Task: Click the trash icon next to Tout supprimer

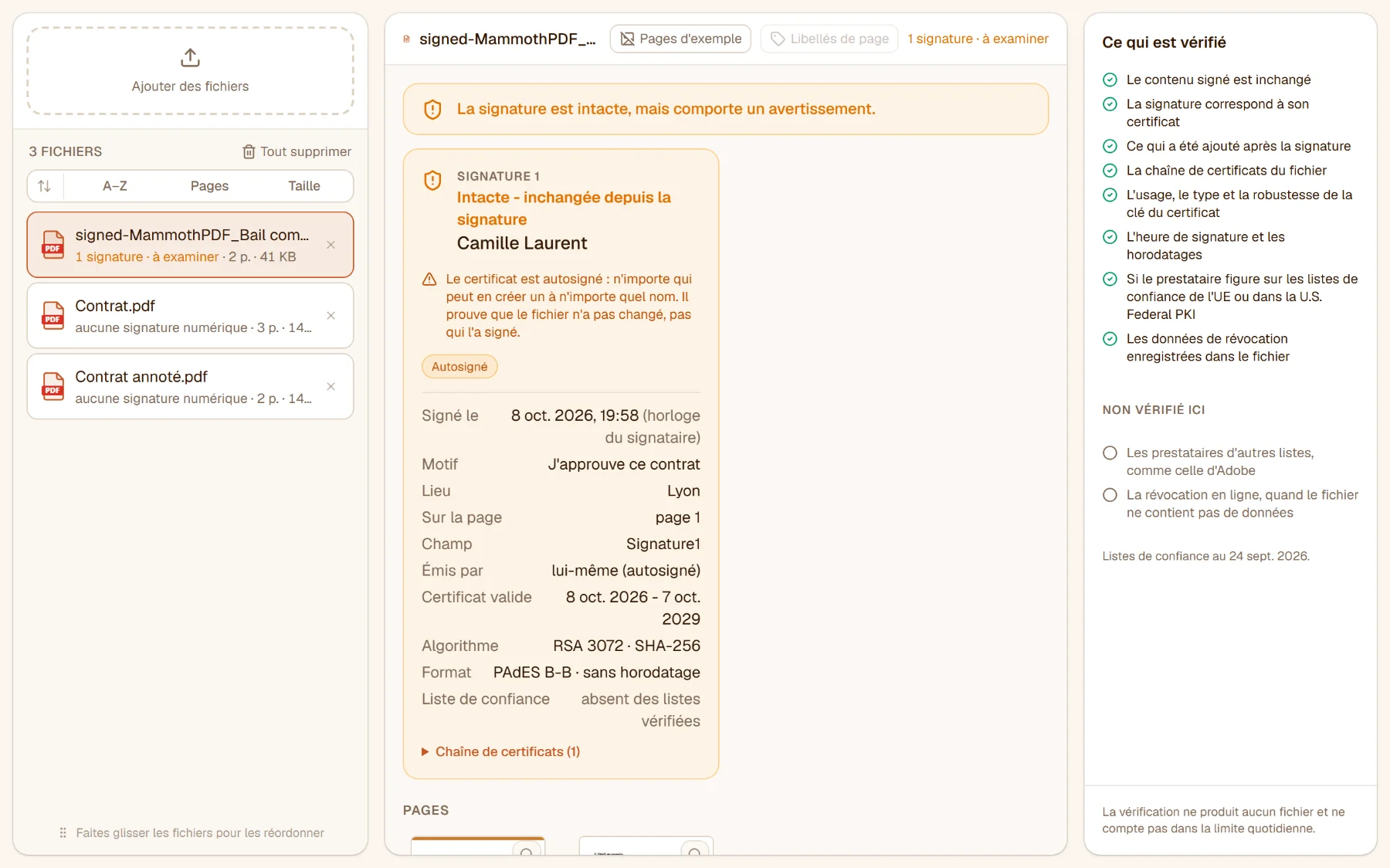Action: 249,152
